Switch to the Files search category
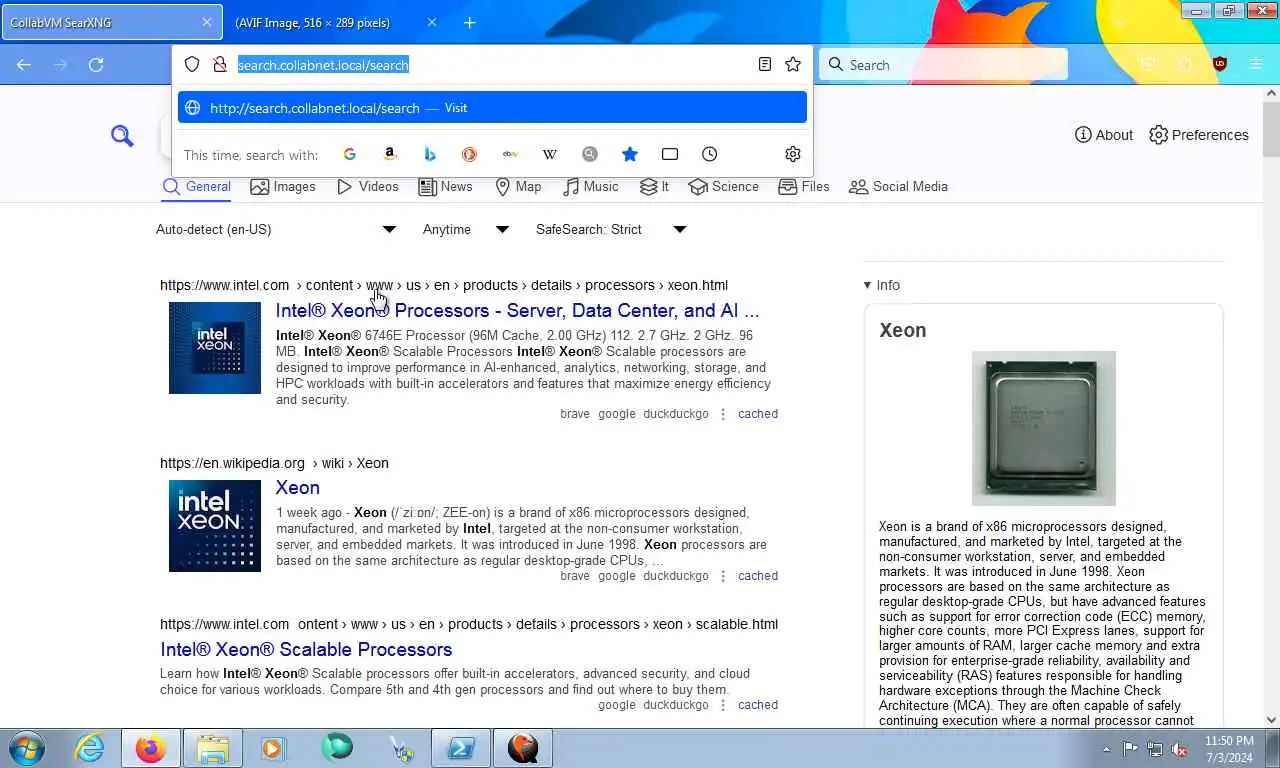This screenshot has height=768, width=1280. pyautogui.click(x=804, y=187)
